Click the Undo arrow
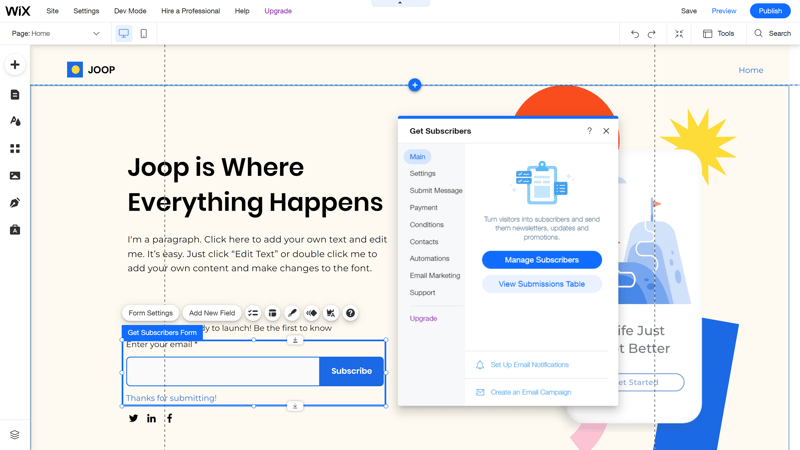800x450 pixels. (635, 34)
